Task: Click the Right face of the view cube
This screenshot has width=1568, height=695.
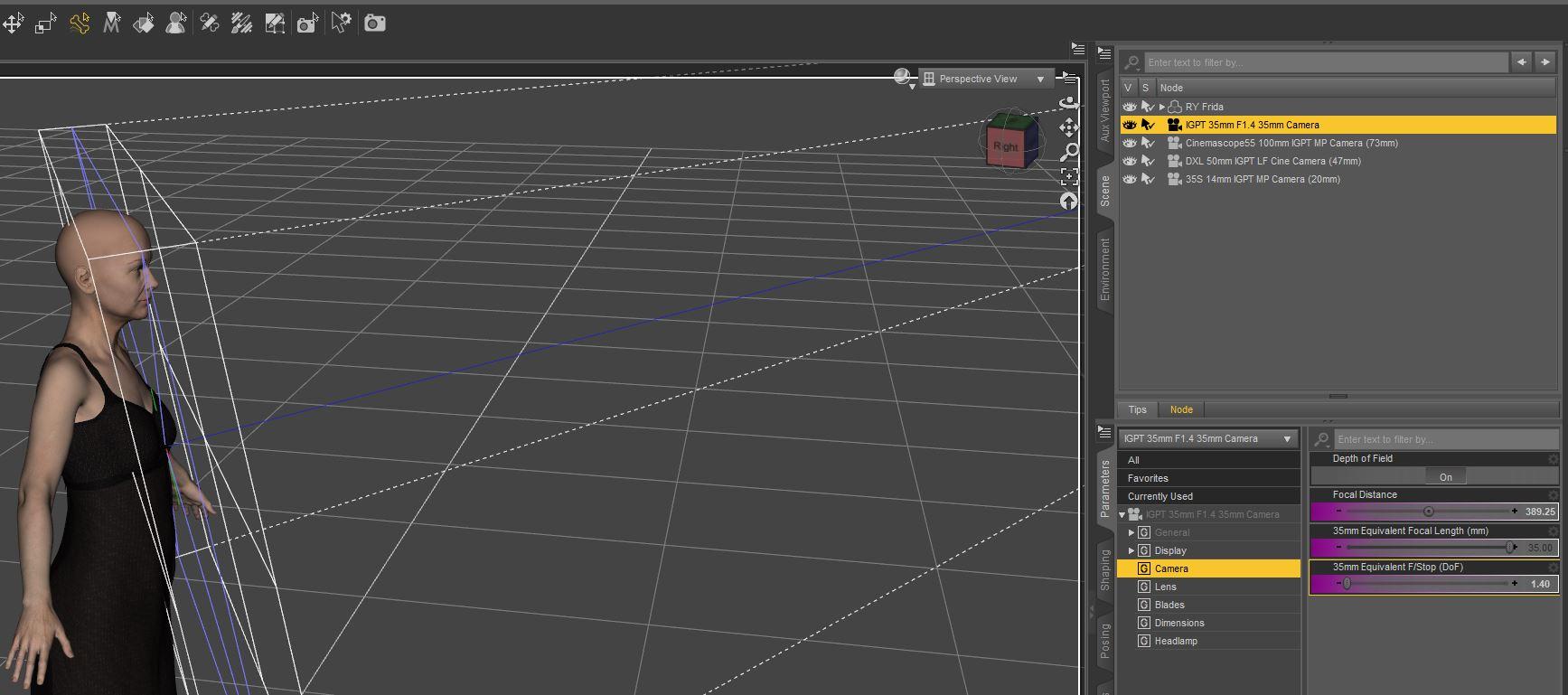Action: (1005, 147)
